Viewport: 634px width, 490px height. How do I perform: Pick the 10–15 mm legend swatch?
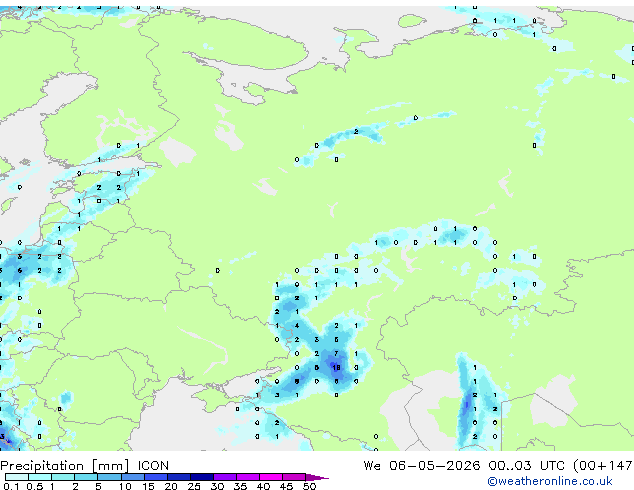pyautogui.click(x=133, y=477)
